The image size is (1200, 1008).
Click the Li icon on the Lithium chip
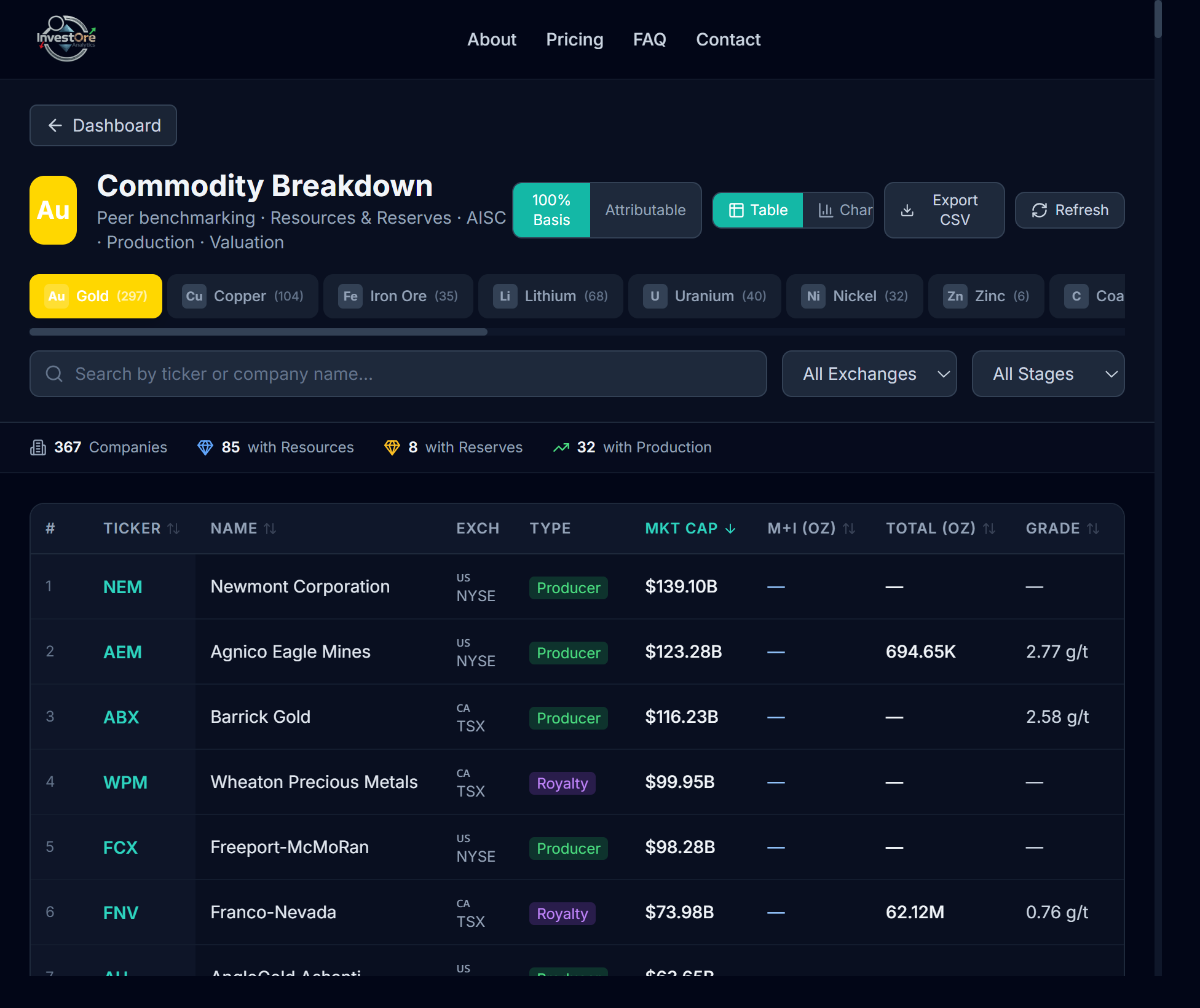505,296
